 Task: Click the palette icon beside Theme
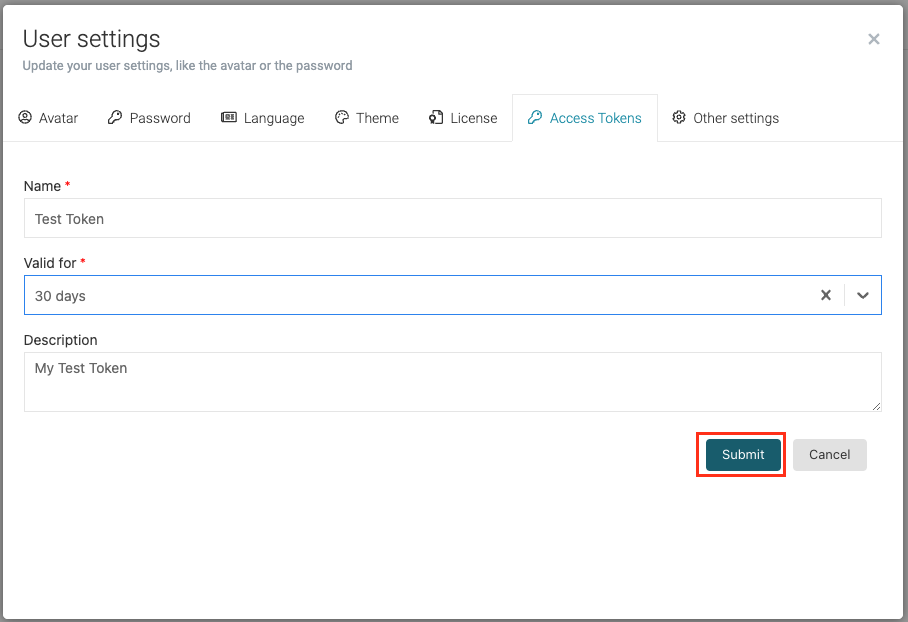coord(342,117)
